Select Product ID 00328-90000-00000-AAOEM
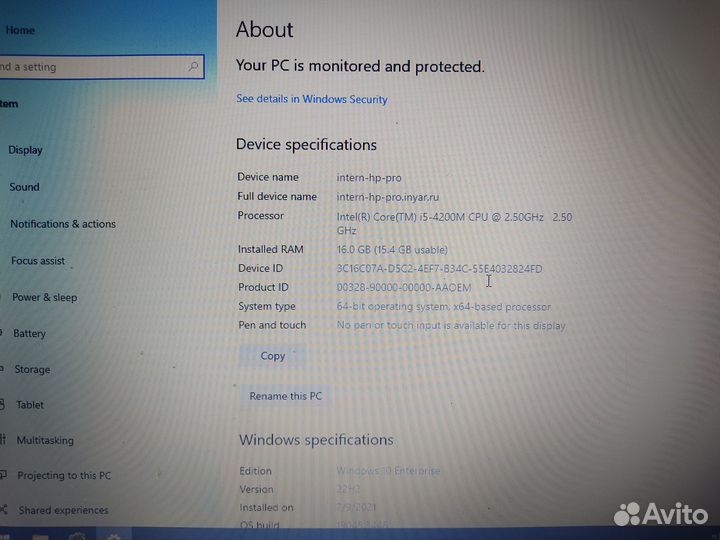 pos(404,288)
